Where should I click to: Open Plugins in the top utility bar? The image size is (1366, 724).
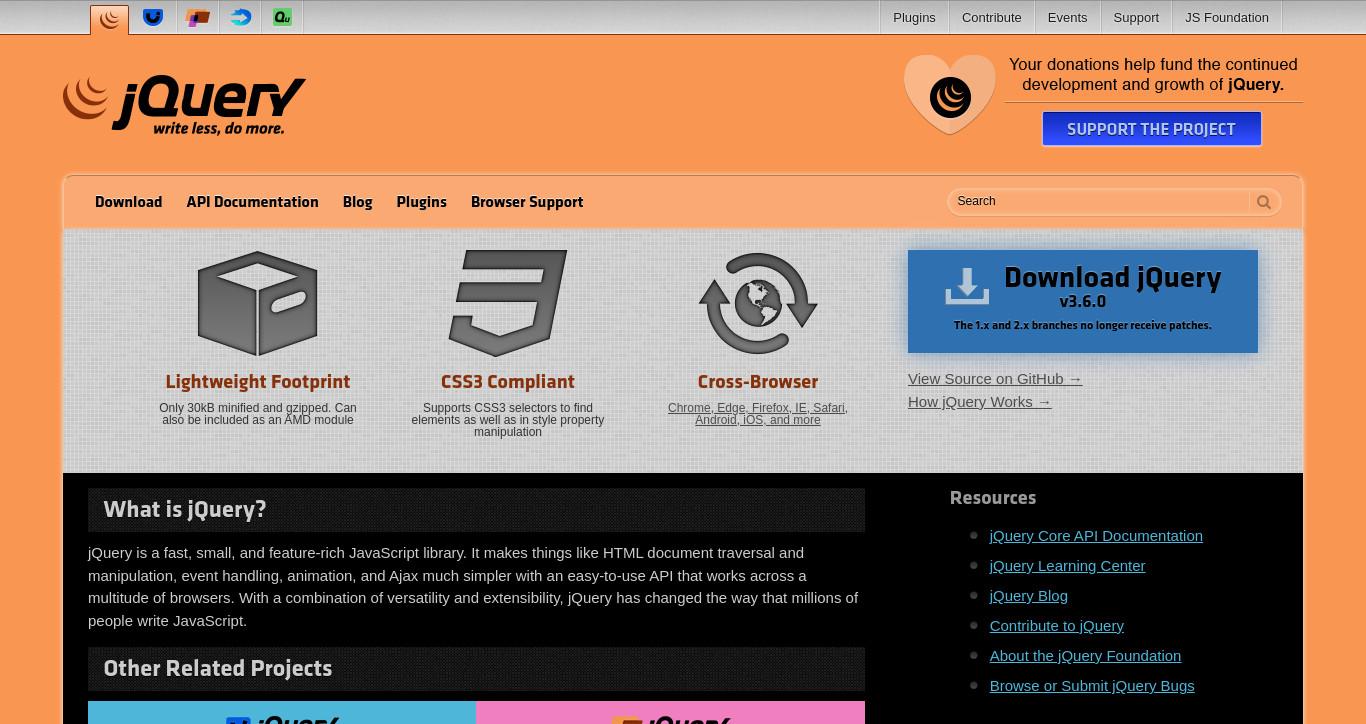914,17
